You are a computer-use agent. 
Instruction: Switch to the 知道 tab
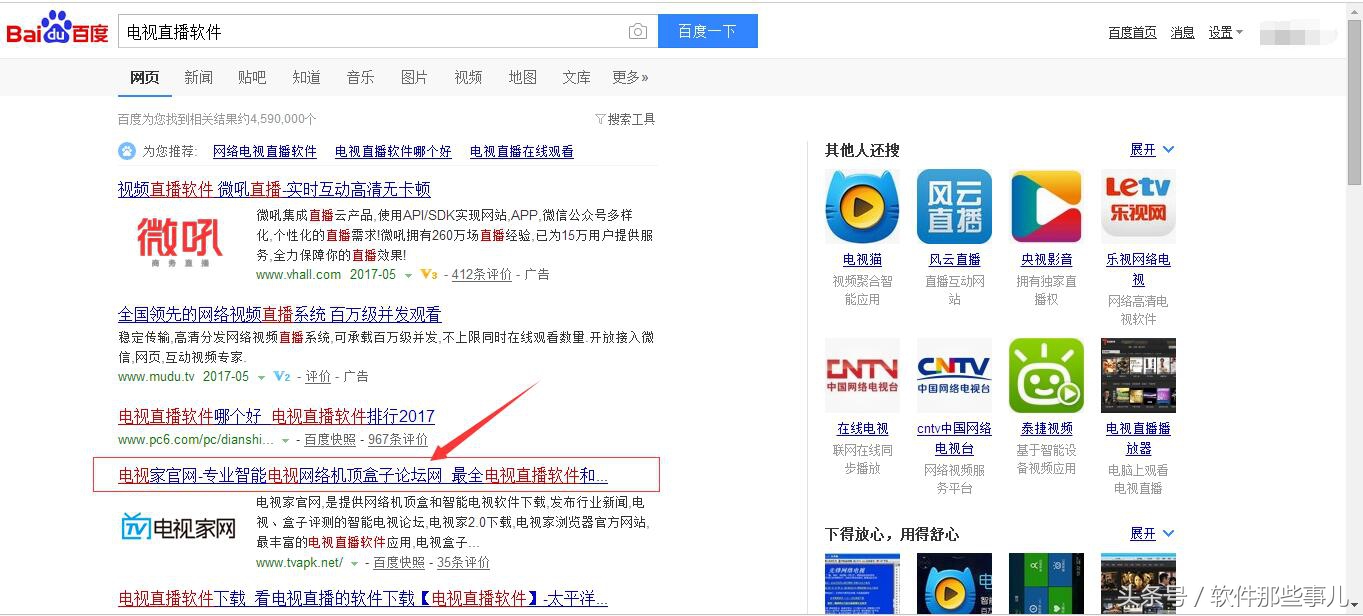pos(306,77)
